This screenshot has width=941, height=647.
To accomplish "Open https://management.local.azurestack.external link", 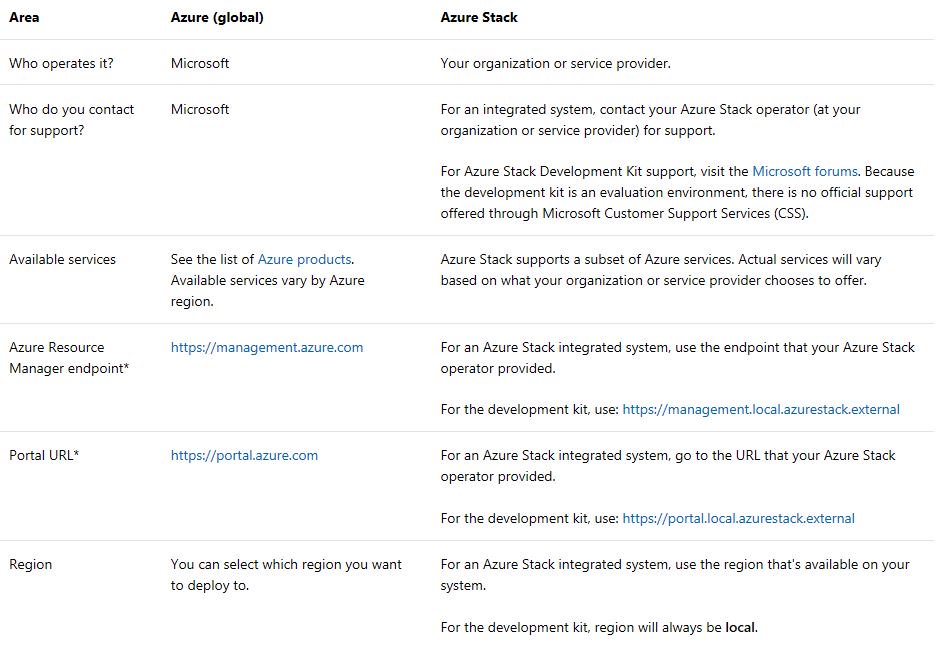I will click(761, 409).
